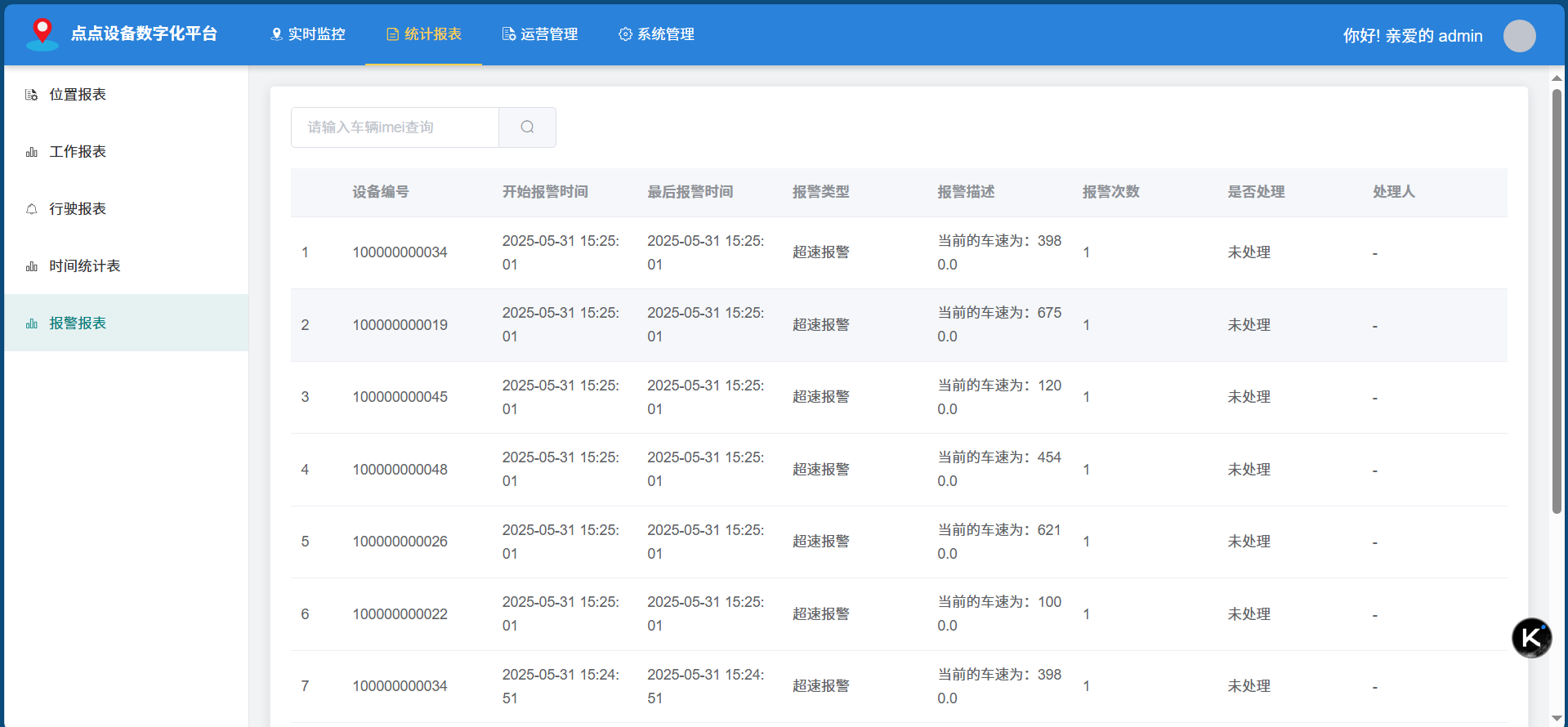Viewport: 1568px width, 727px height.
Task: Click the 时间统计表 chart icon
Action: tap(32, 266)
